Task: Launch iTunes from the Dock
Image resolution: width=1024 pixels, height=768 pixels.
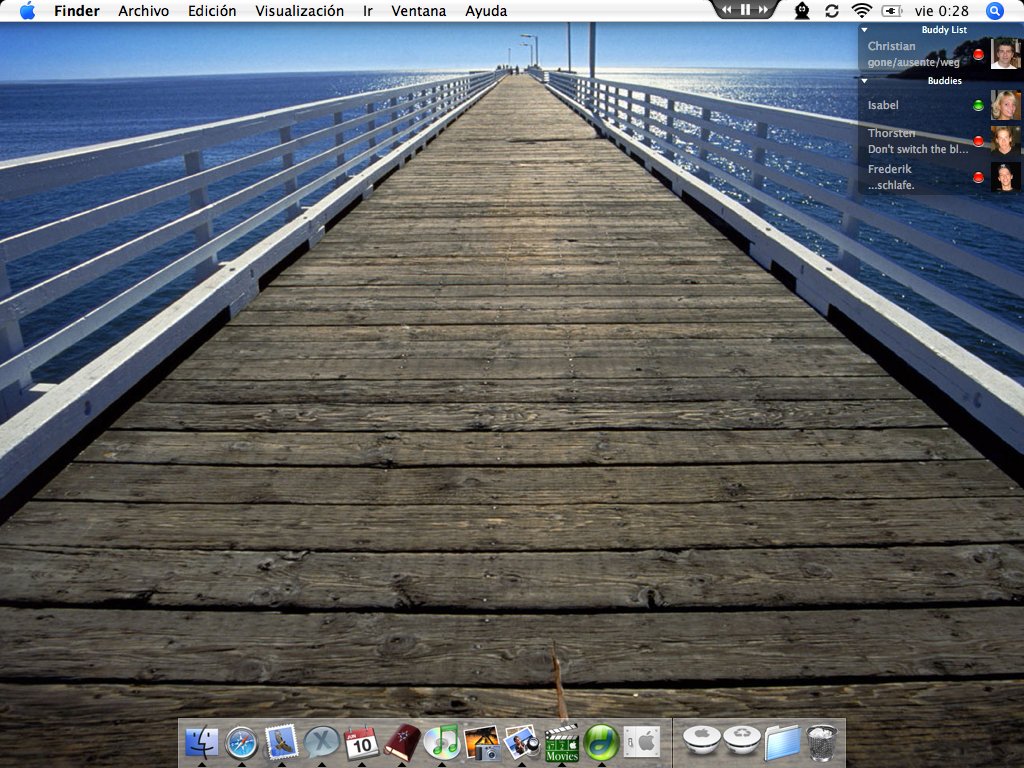Action: pyautogui.click(x=441, y=743)
